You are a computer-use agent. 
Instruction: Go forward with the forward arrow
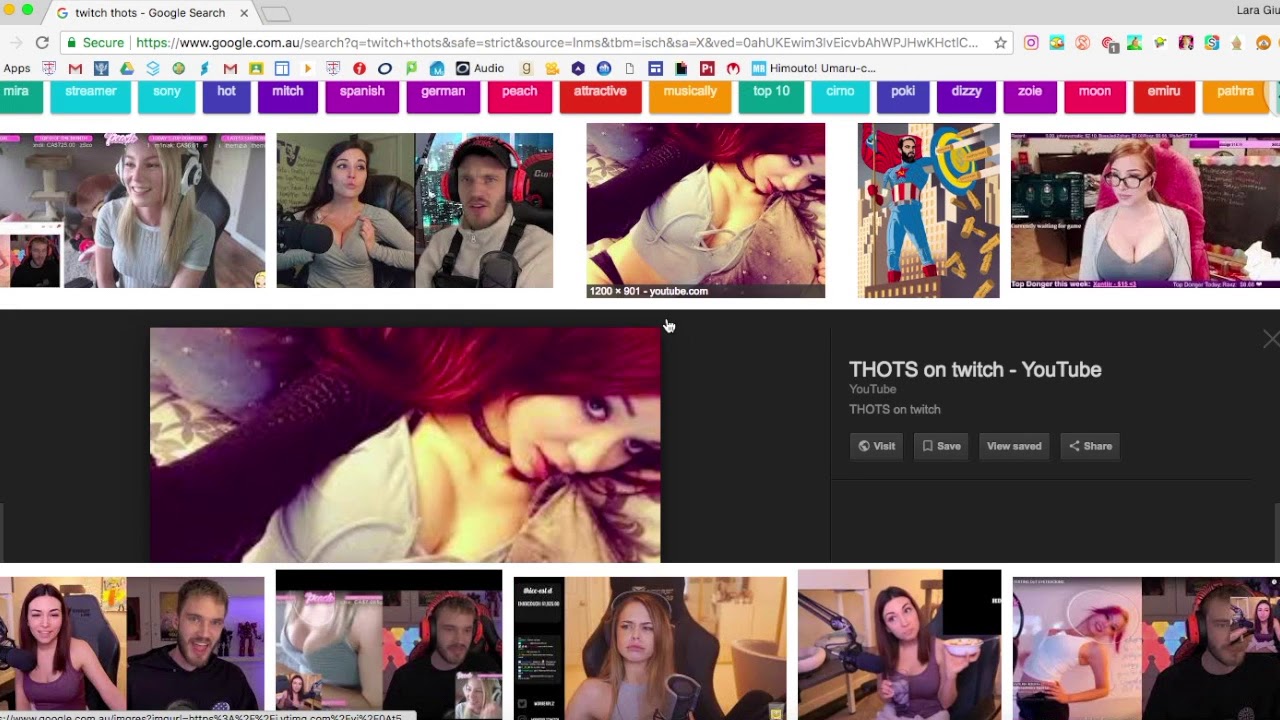point(15,43)
